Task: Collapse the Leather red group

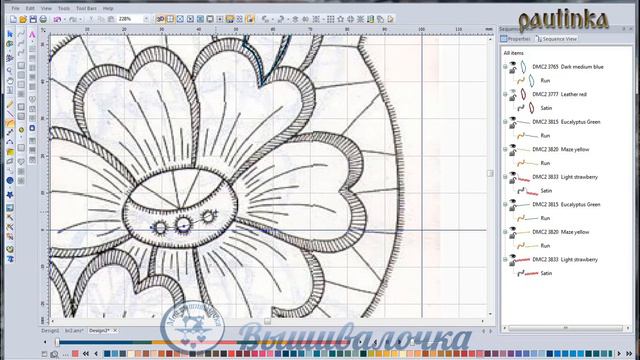Action: point(505,94)
